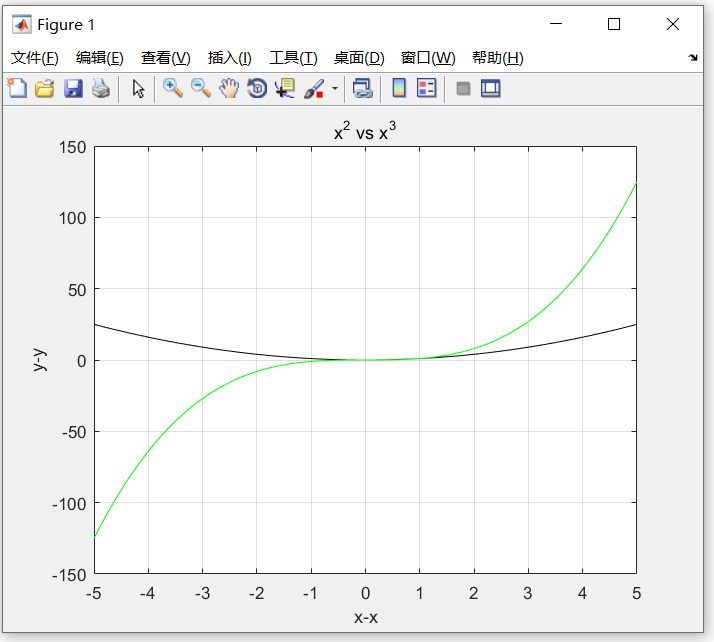714x642 pixels.
Task: Select the Brush data tool
Action: click(314, 88)
